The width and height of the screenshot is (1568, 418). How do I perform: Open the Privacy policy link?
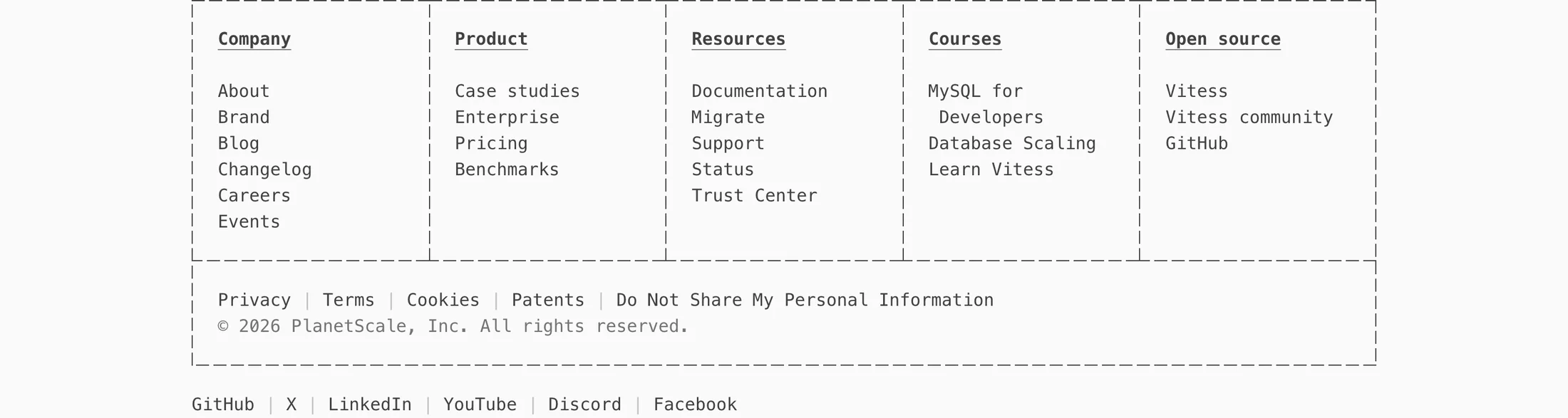254,301
